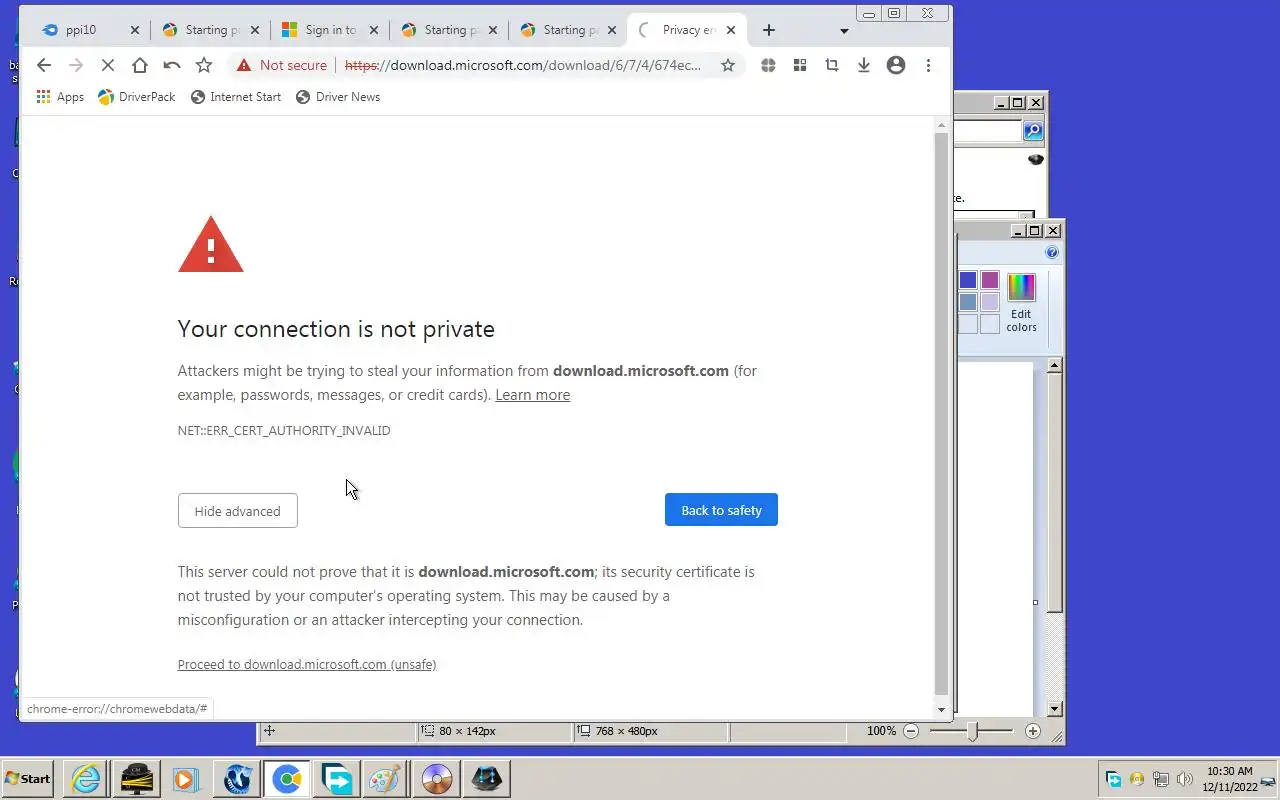Click the volume speaker icon in system tray
Image resolution: width=1280 pixels, height=800 pixels.
click(x=1185, y=779)
